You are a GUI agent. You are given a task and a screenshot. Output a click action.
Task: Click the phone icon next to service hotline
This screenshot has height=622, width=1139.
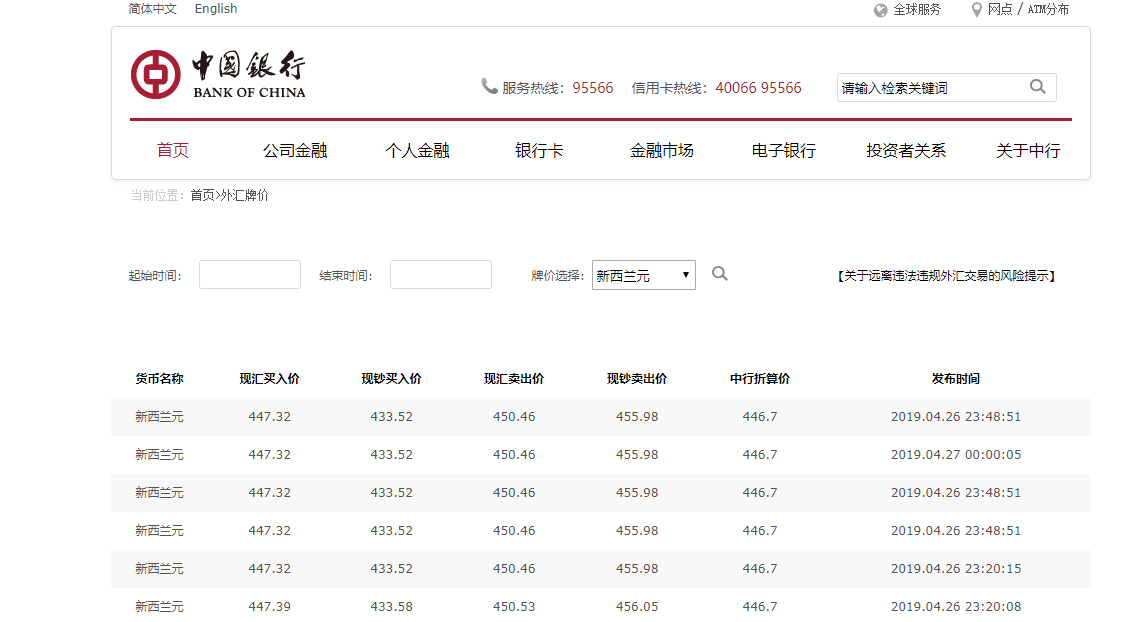point(489,87)
